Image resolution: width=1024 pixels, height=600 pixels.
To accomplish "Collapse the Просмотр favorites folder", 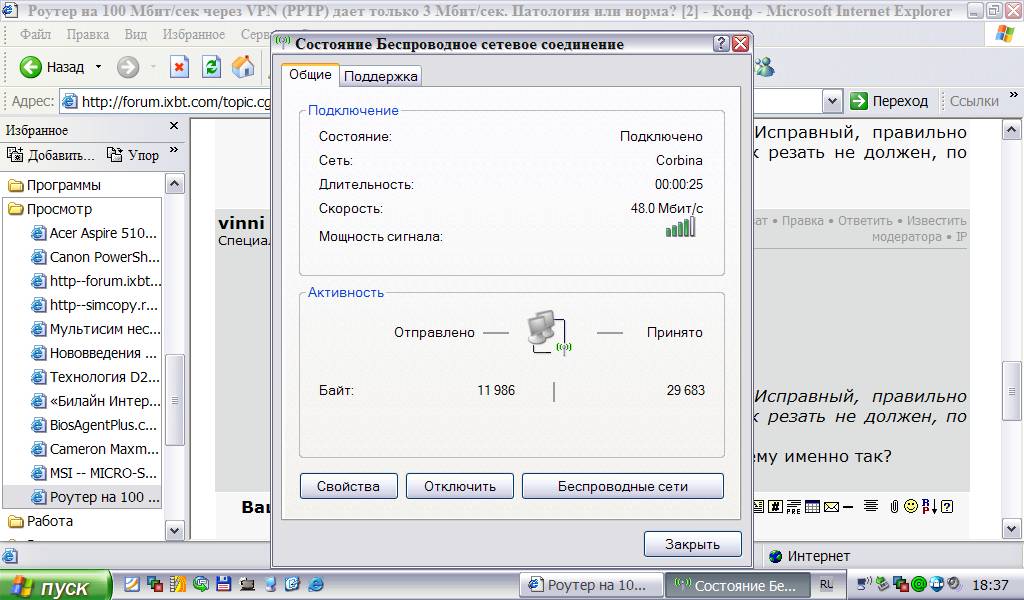I will pyautogui.click(x=58, y=209).
